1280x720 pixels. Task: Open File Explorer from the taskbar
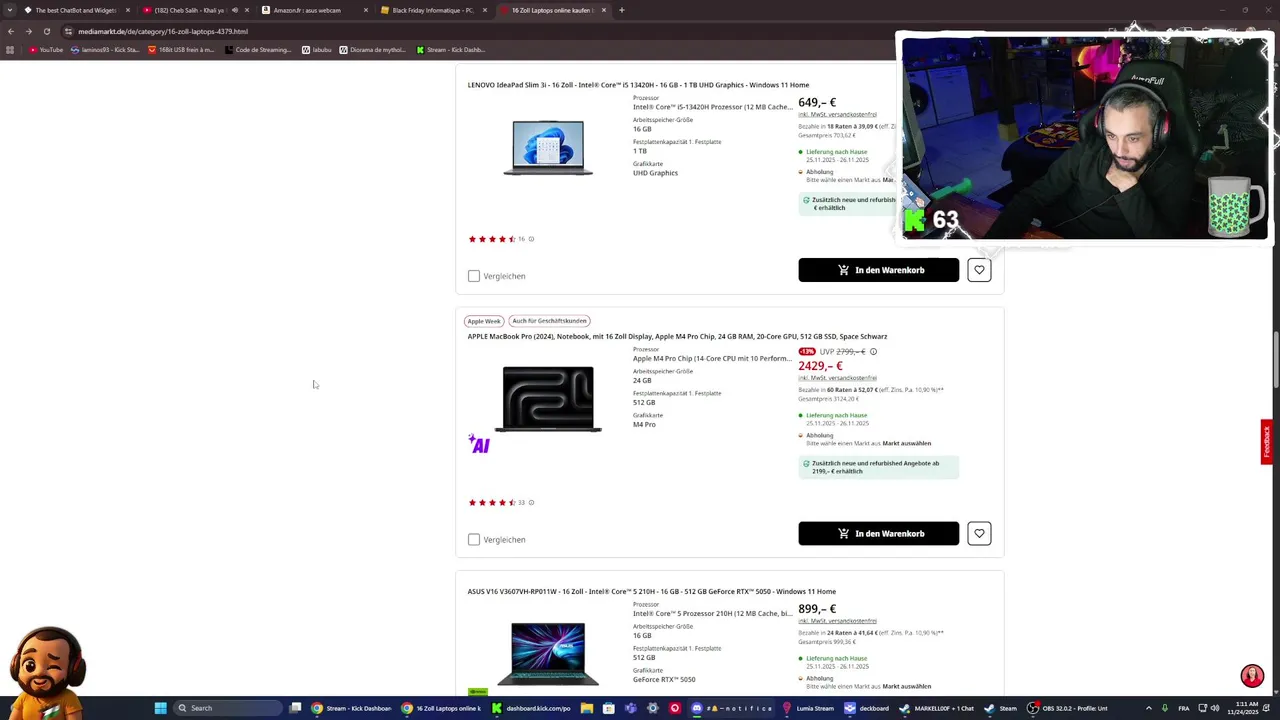click(587, 708)
